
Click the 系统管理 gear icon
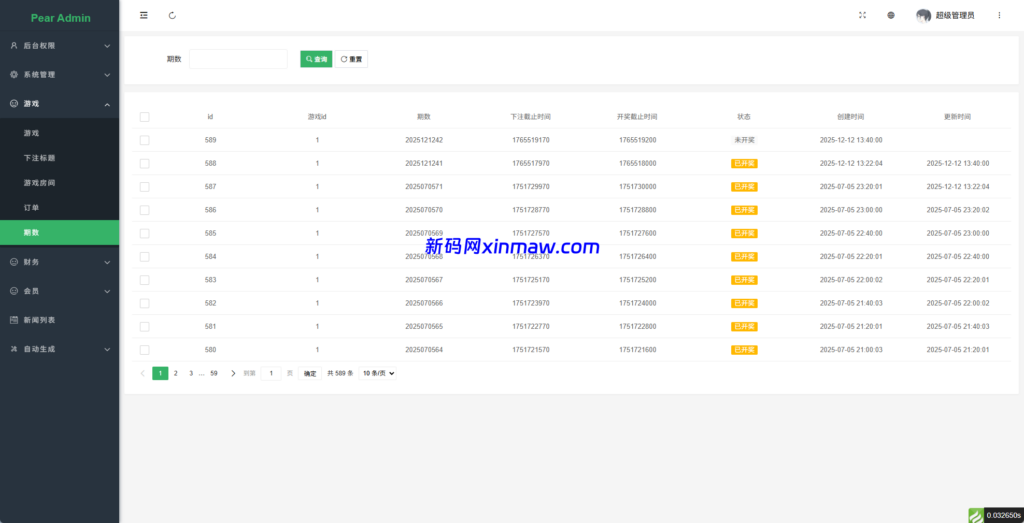coord(14,74)
